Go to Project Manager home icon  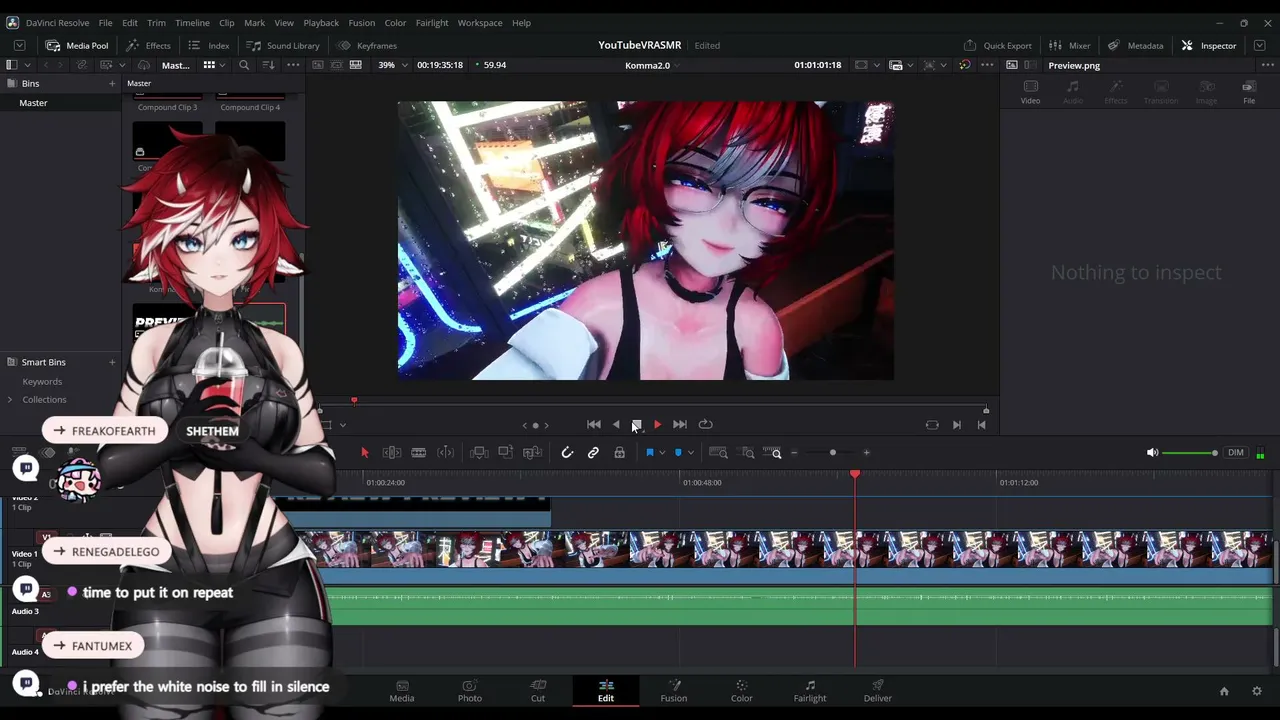(1224, 691)
